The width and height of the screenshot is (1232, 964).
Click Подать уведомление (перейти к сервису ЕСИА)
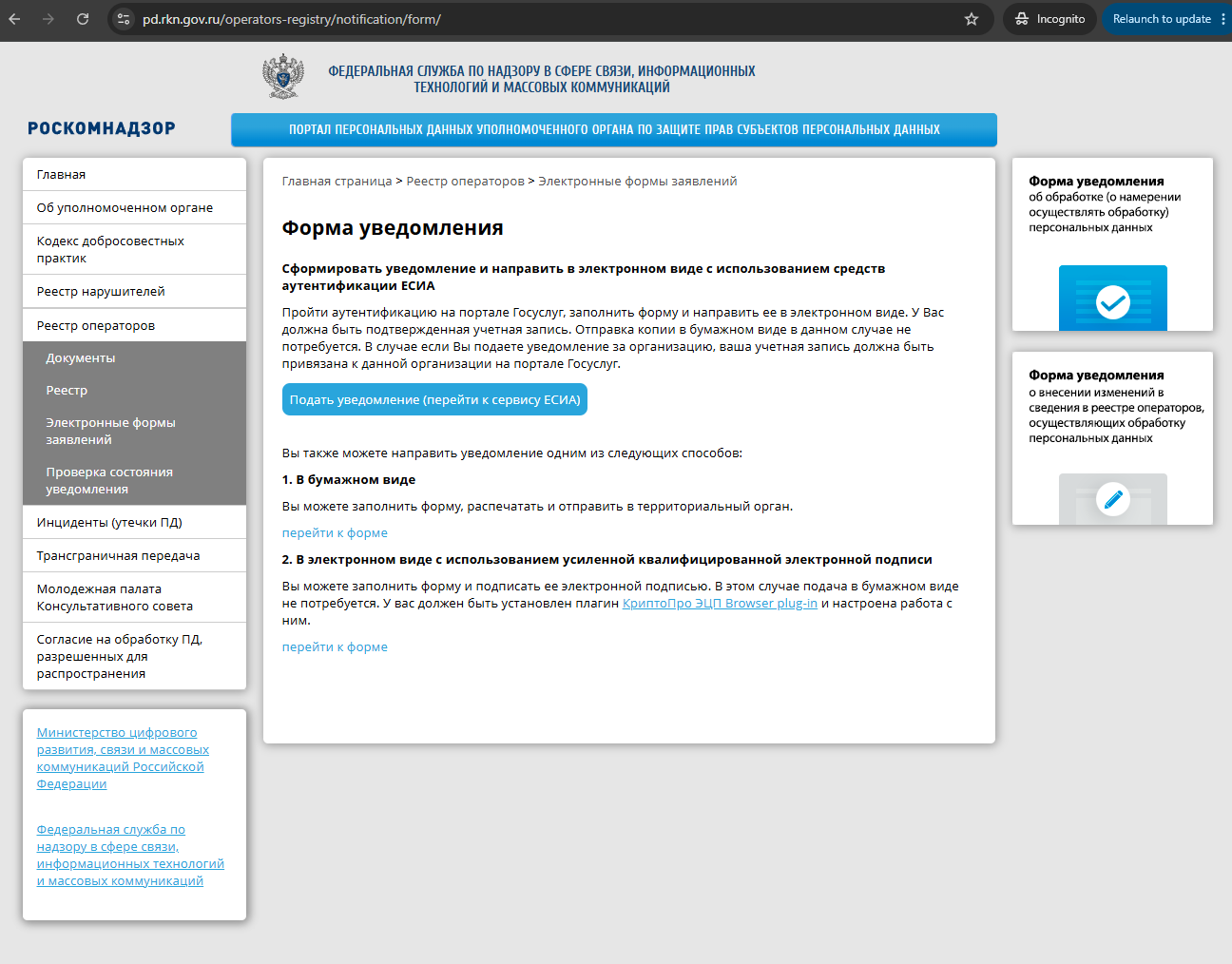click(434, 399)
